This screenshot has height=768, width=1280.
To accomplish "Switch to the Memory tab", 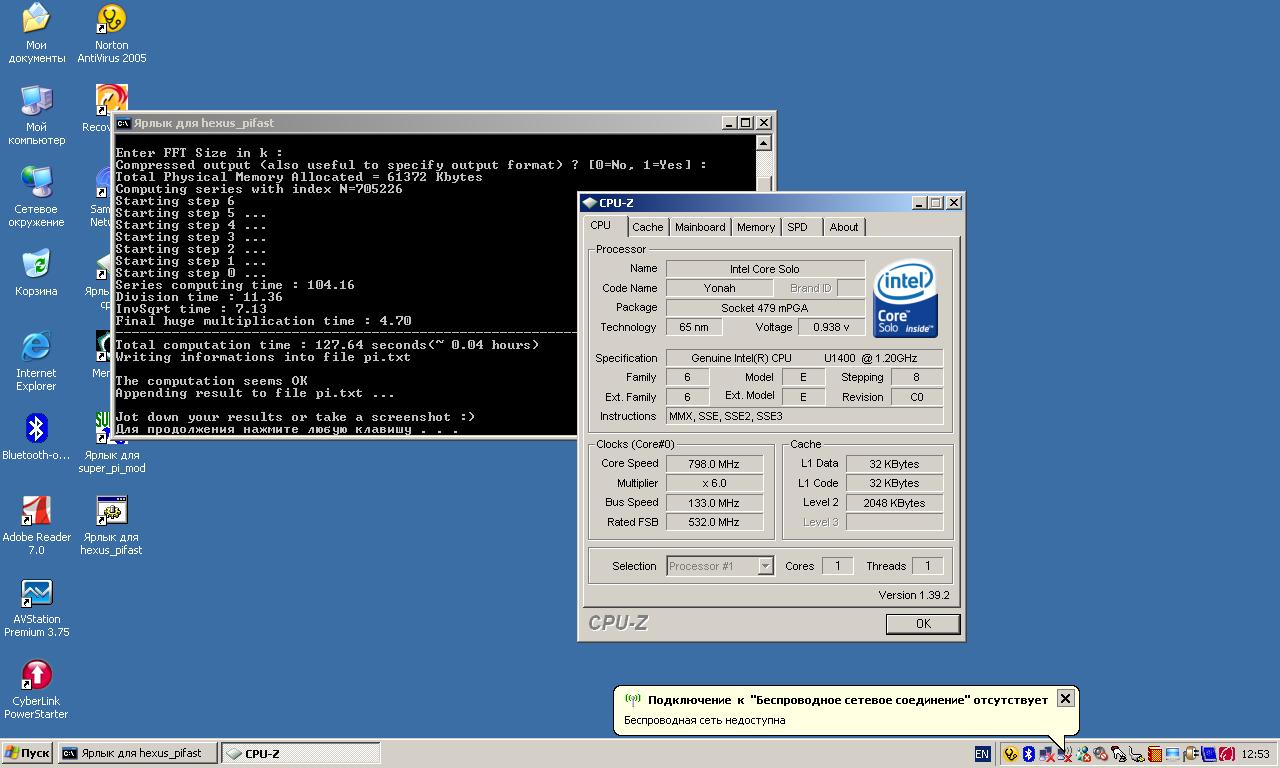I will [x=756, y=227].
